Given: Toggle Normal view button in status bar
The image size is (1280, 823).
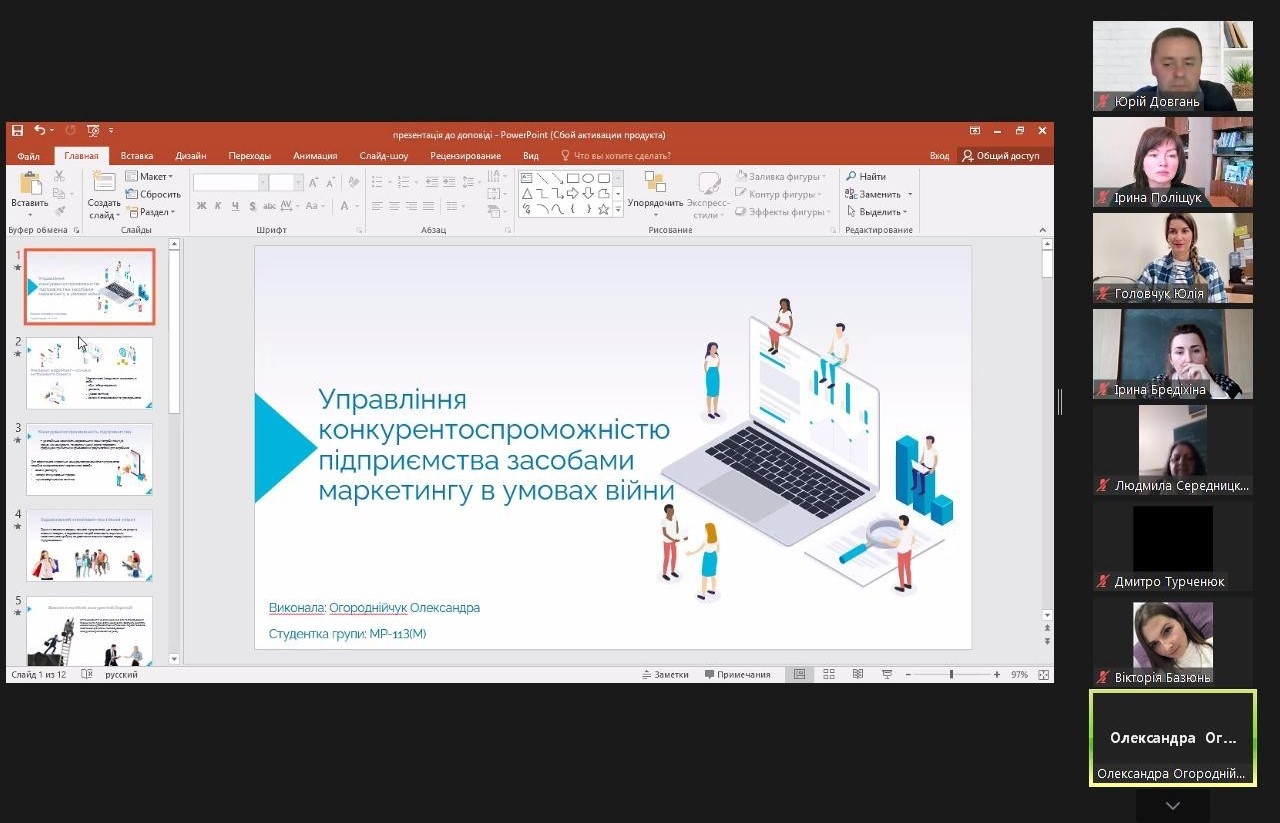Looking at the screenshot, I should [x=800, y=675].
